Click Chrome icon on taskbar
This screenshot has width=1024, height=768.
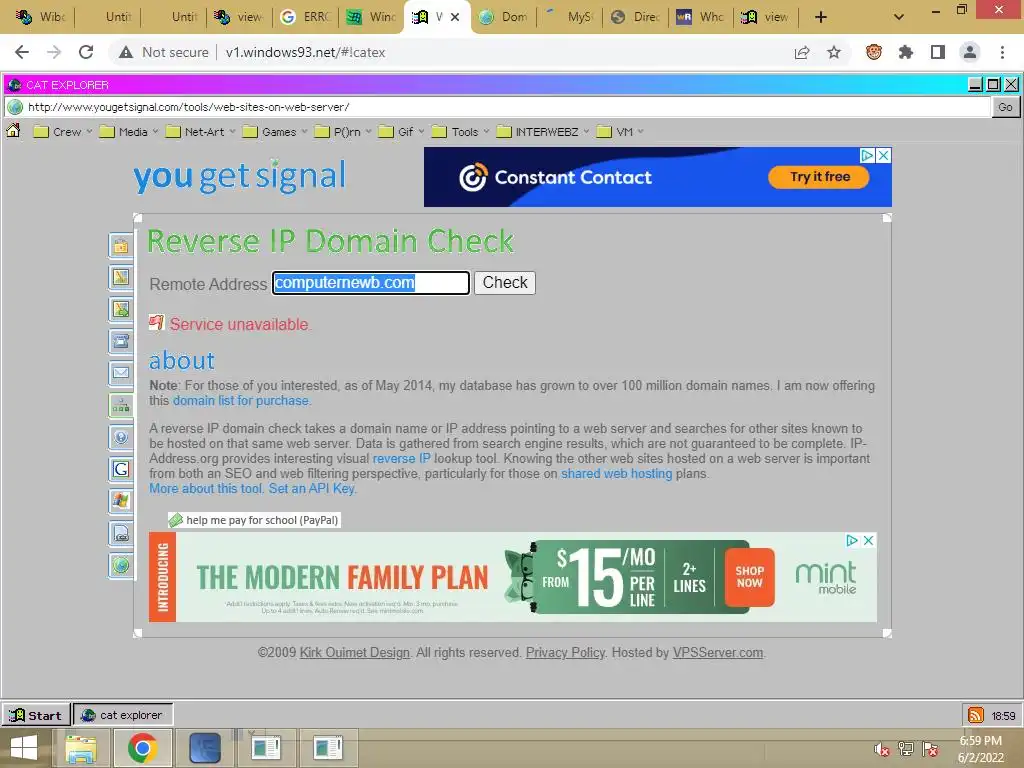[x=142, y=748]
